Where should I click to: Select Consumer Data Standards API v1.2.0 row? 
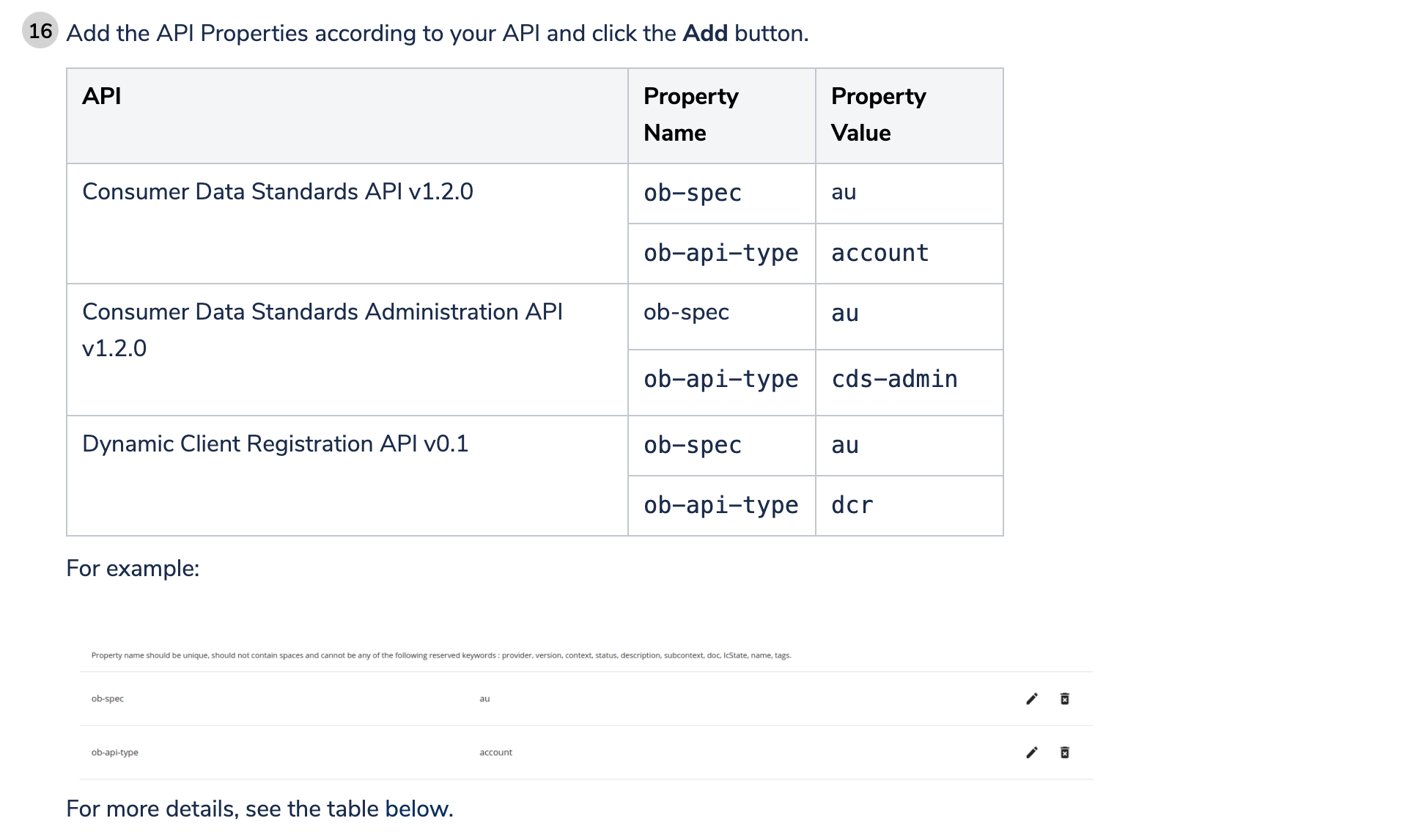tap(278, 191)
